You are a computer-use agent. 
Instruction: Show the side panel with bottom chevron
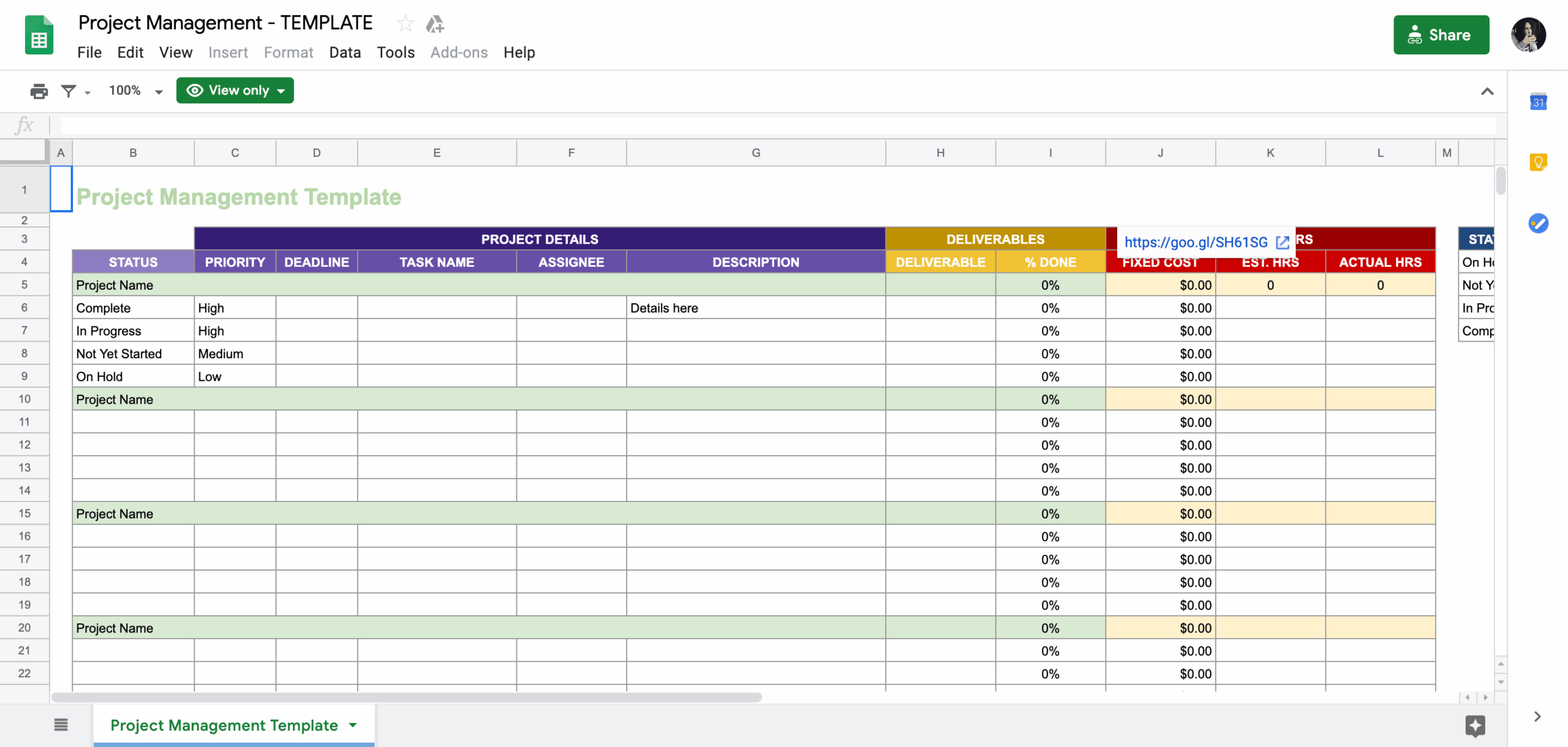click(1537, 716)
